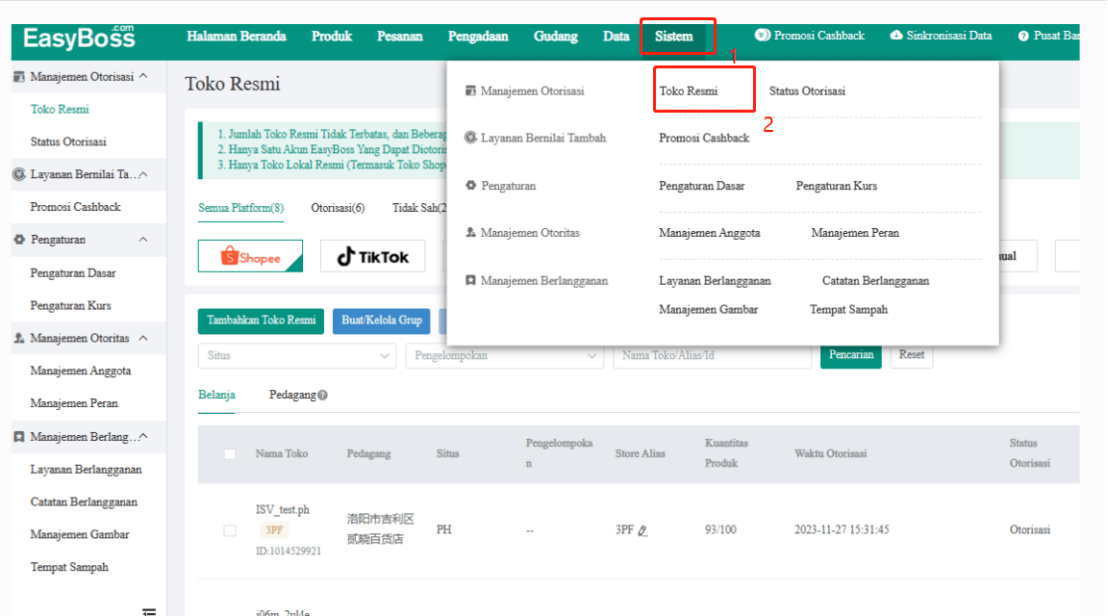Click Manajemen Otorisasi icon in dropdown menu

(x=471, y=90)
